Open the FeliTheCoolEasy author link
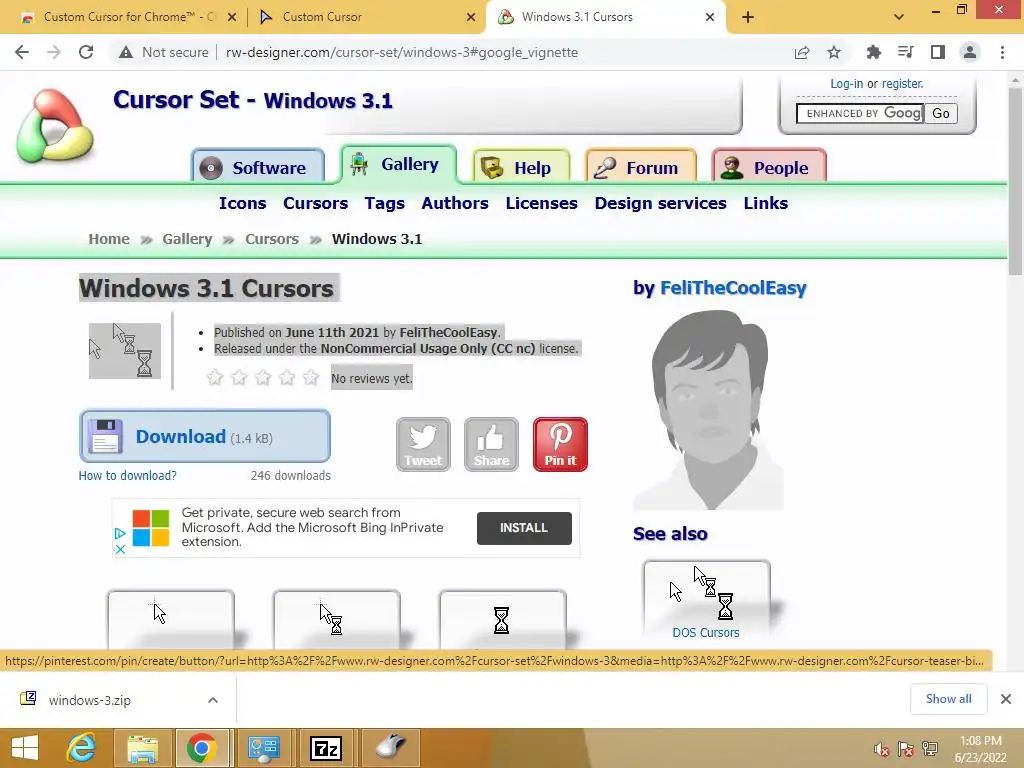Screen dimensions: 1024x768 tap(733, 288)
